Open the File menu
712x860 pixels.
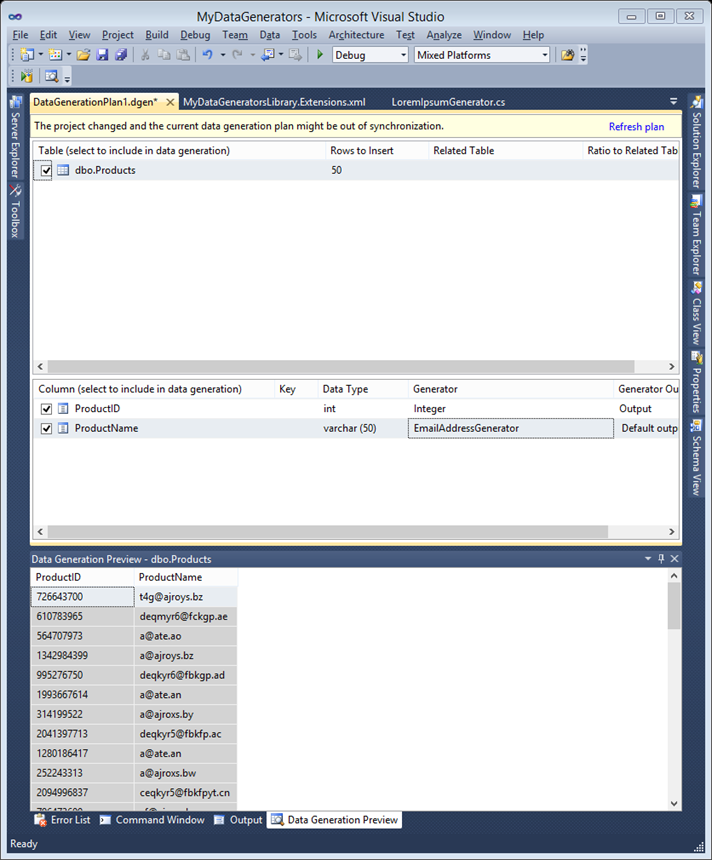(x=20, y=35)
